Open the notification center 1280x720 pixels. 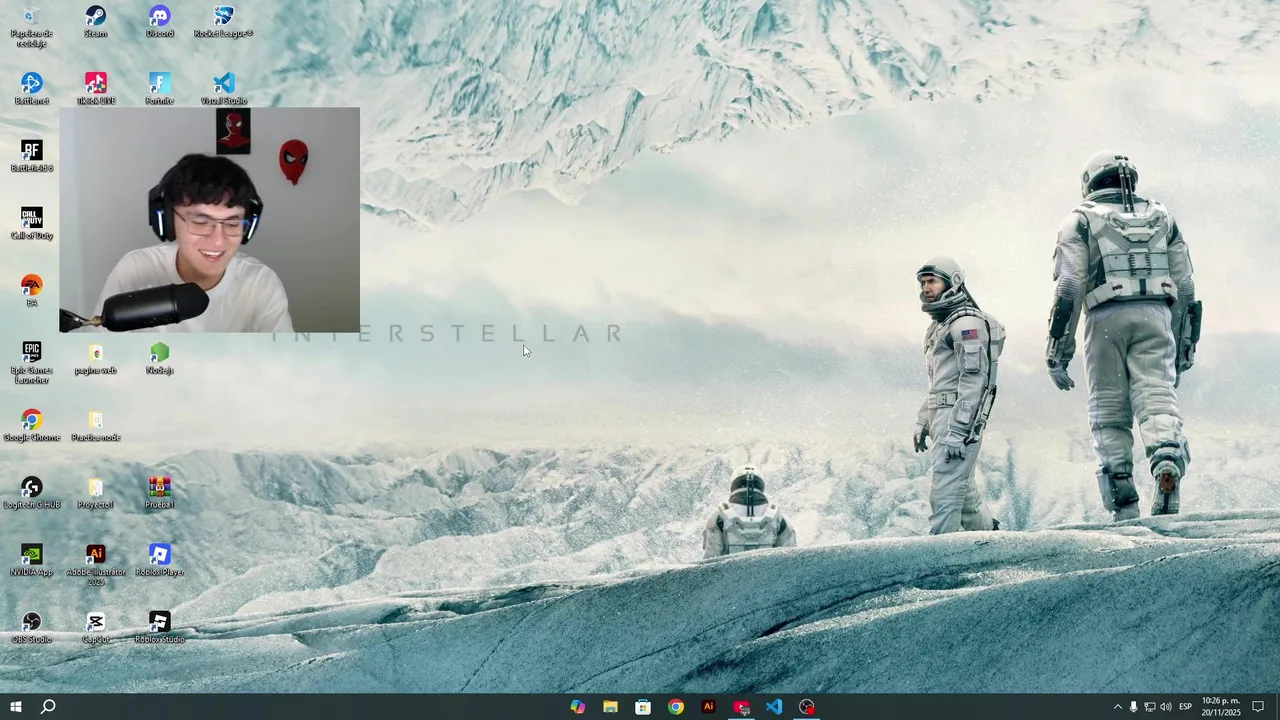[x=1258, y=707]
